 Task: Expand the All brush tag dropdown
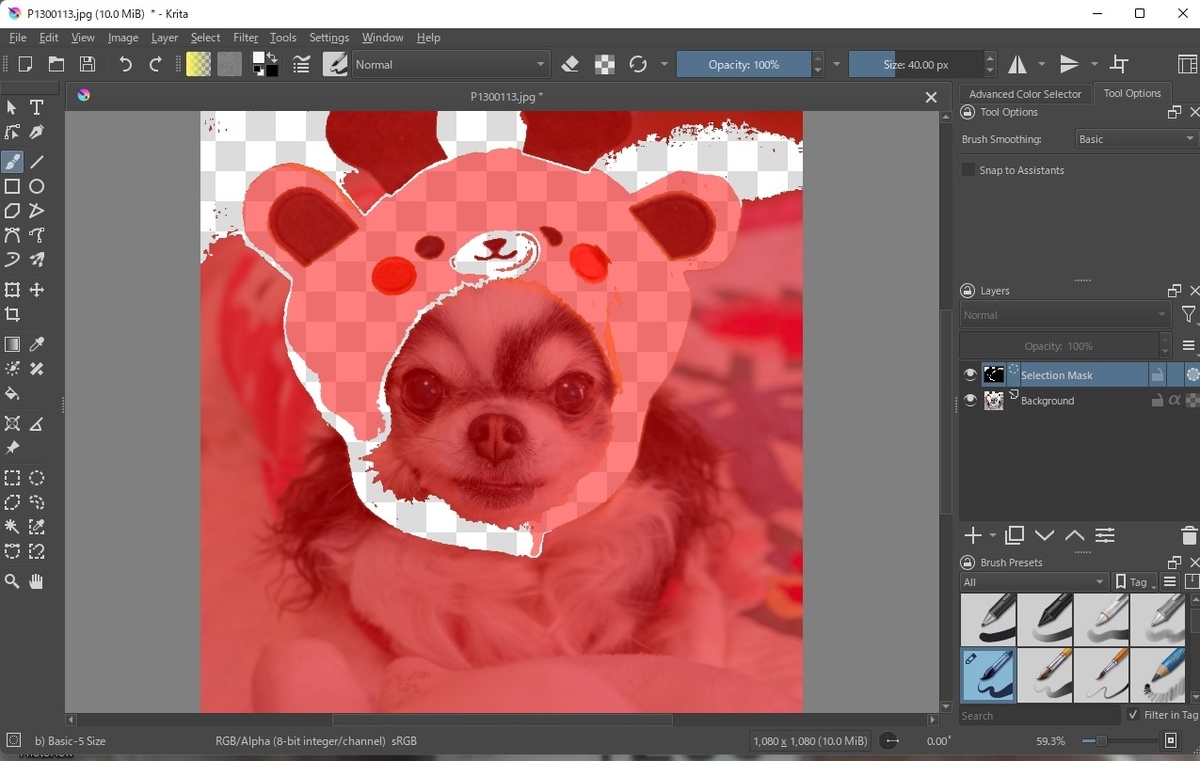click(1034, 582)
